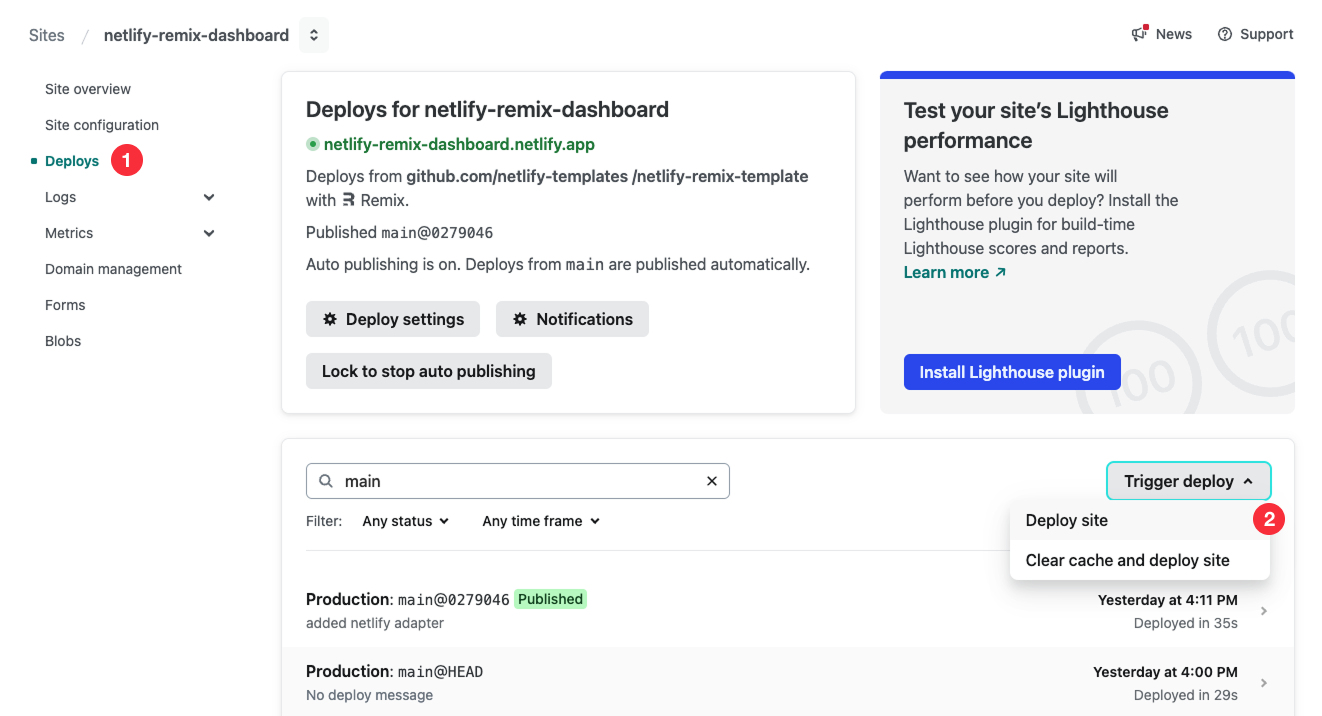The height and width of the screenshot is (716, 1322).
Task: Click the Install Lighthouse plugin button
Action: point(1011,371)
